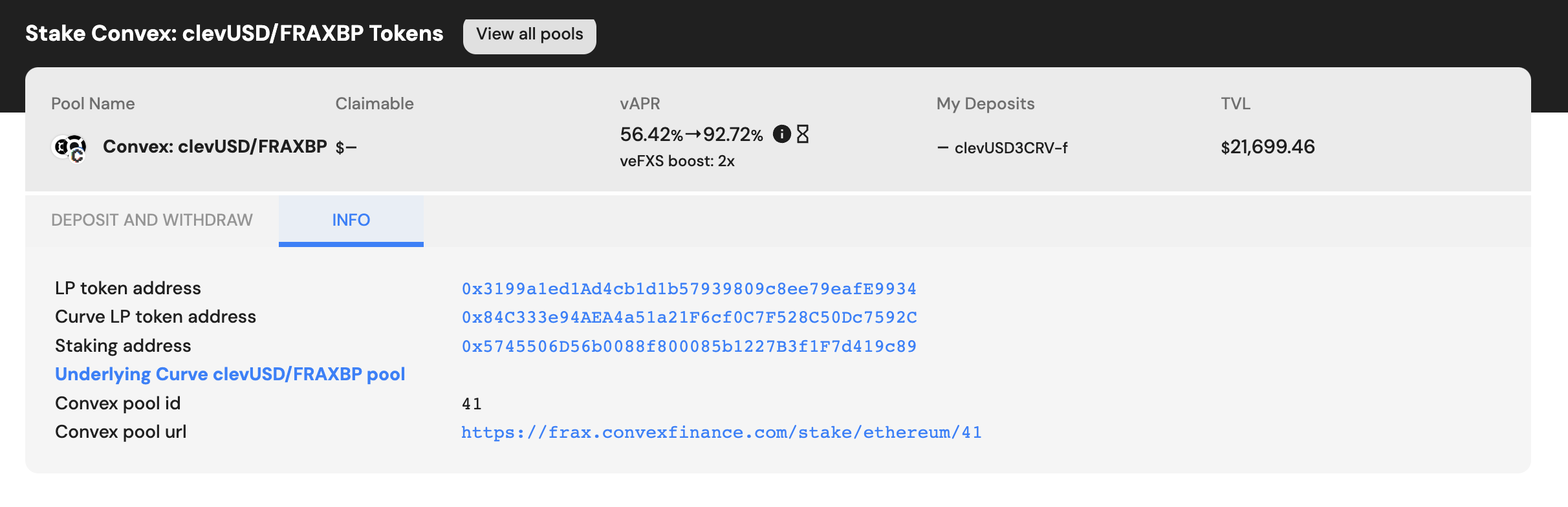Select the INFO tab
Viewport: 1568px width, 507px height.
[x=351, y=221]
